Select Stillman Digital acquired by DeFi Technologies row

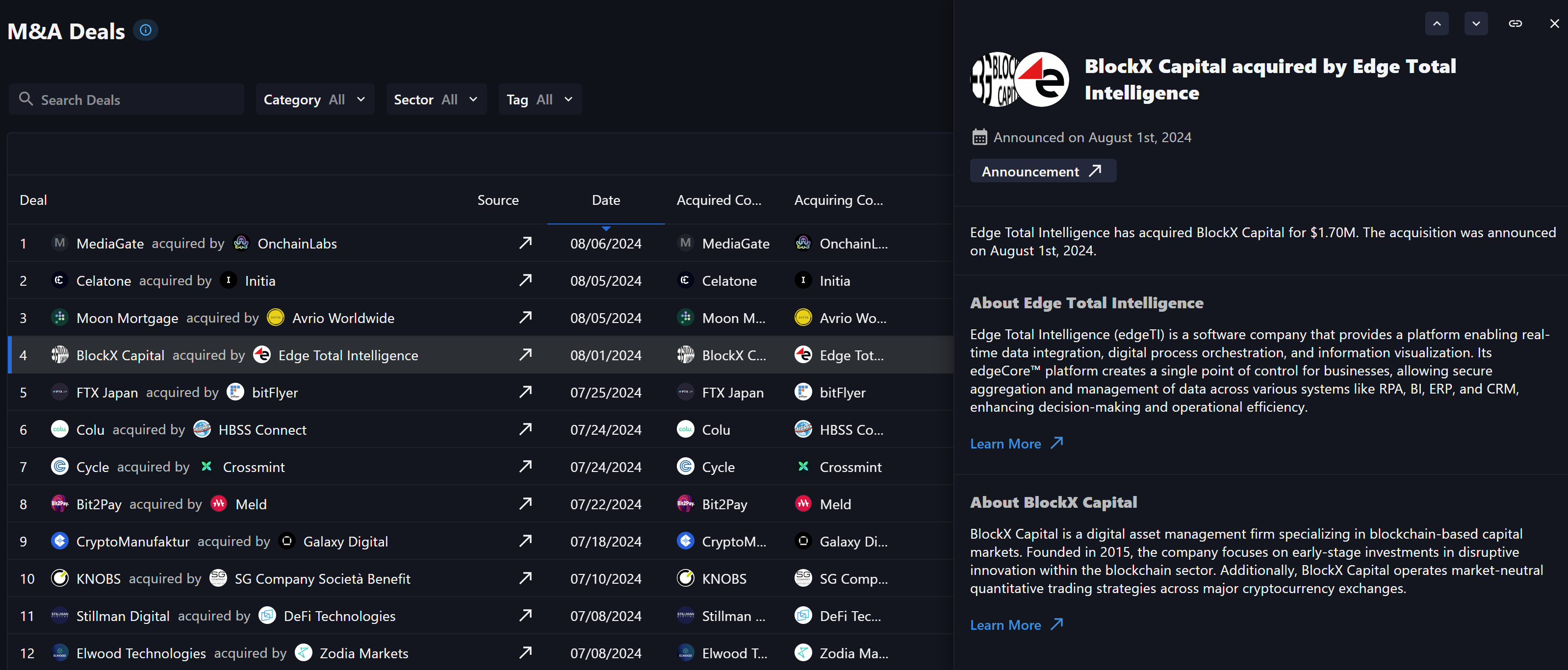click(480, 615)
